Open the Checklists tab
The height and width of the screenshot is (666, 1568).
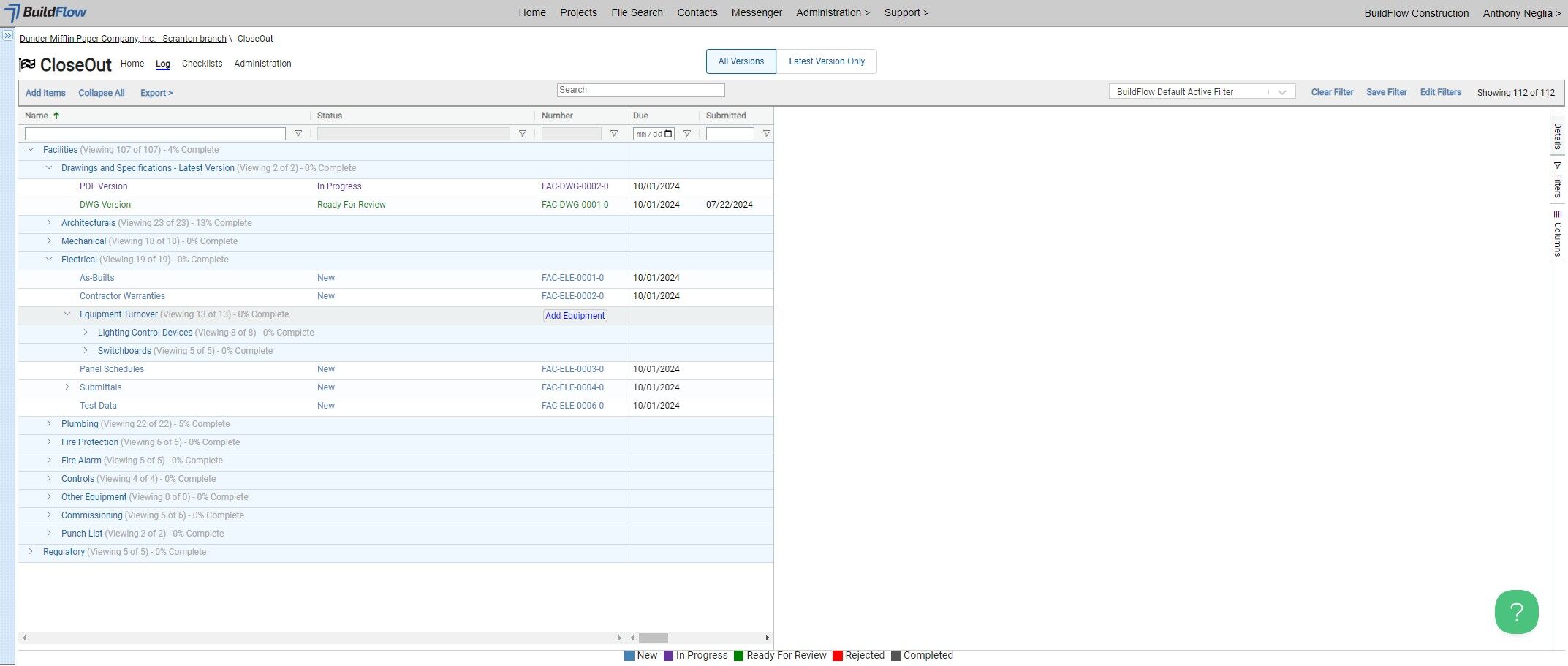(202, 64)
